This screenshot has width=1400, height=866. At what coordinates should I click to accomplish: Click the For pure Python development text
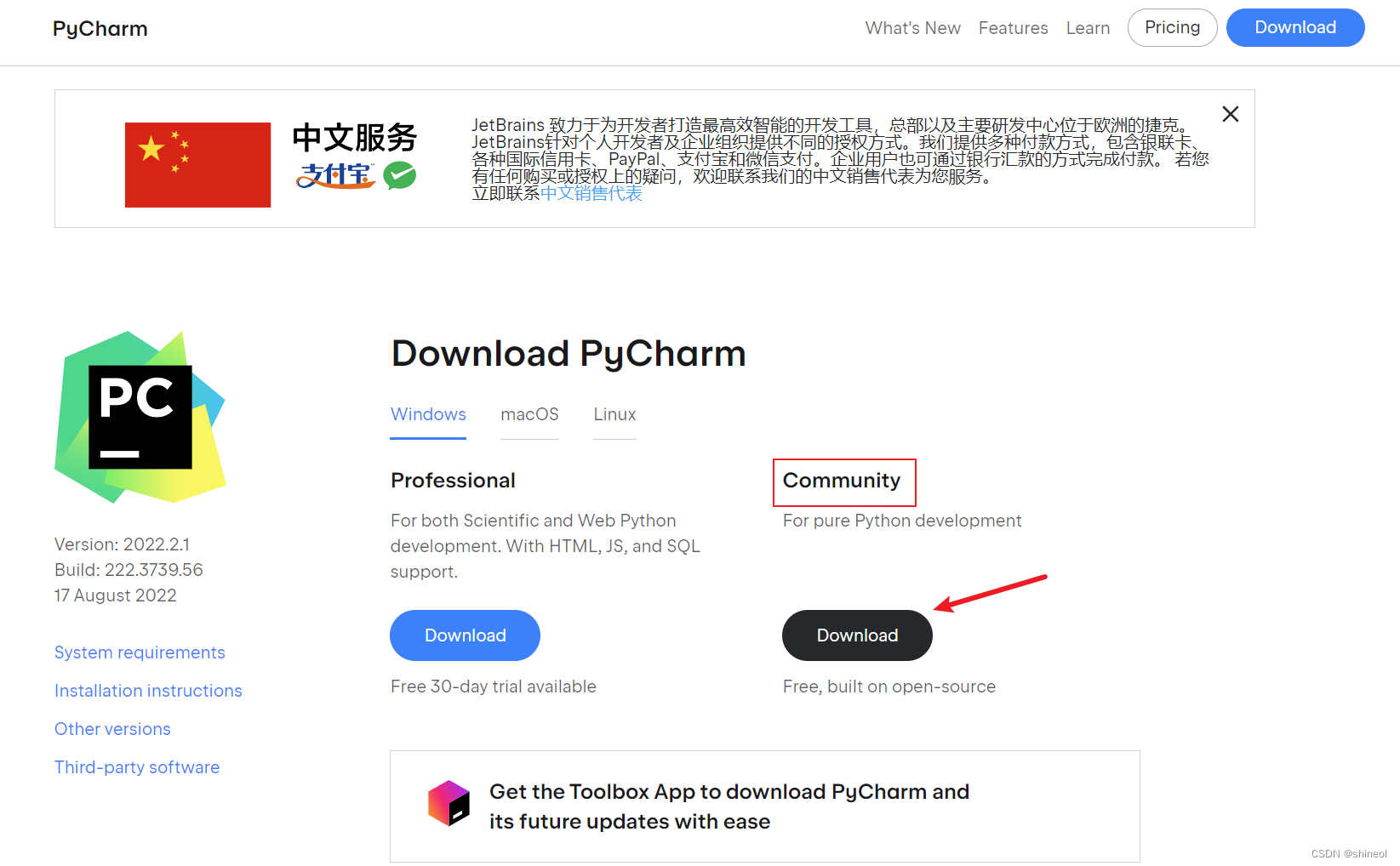902,521
